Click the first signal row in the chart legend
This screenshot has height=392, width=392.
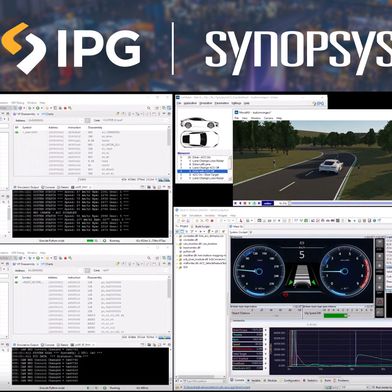coord(248,330)
